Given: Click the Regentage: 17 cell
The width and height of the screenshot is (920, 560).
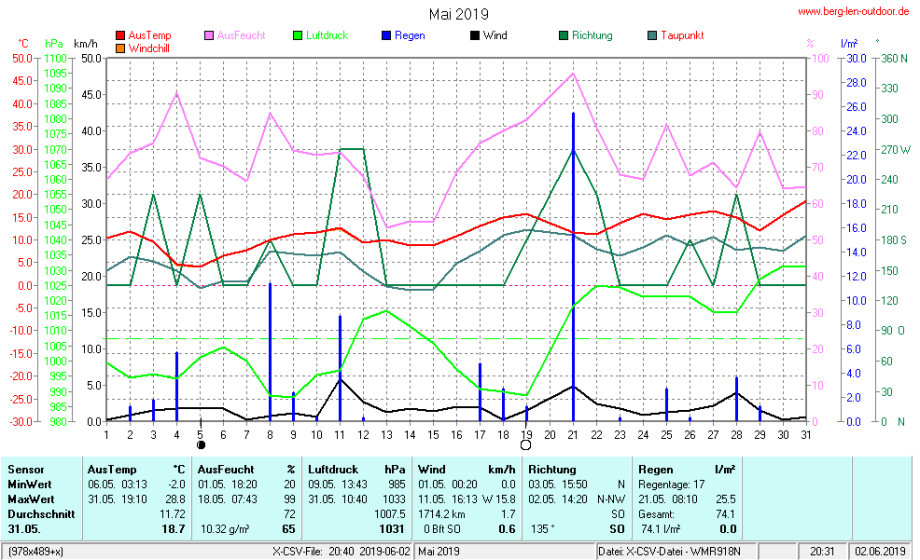Looking at the screenshot, I should point(667,483).
